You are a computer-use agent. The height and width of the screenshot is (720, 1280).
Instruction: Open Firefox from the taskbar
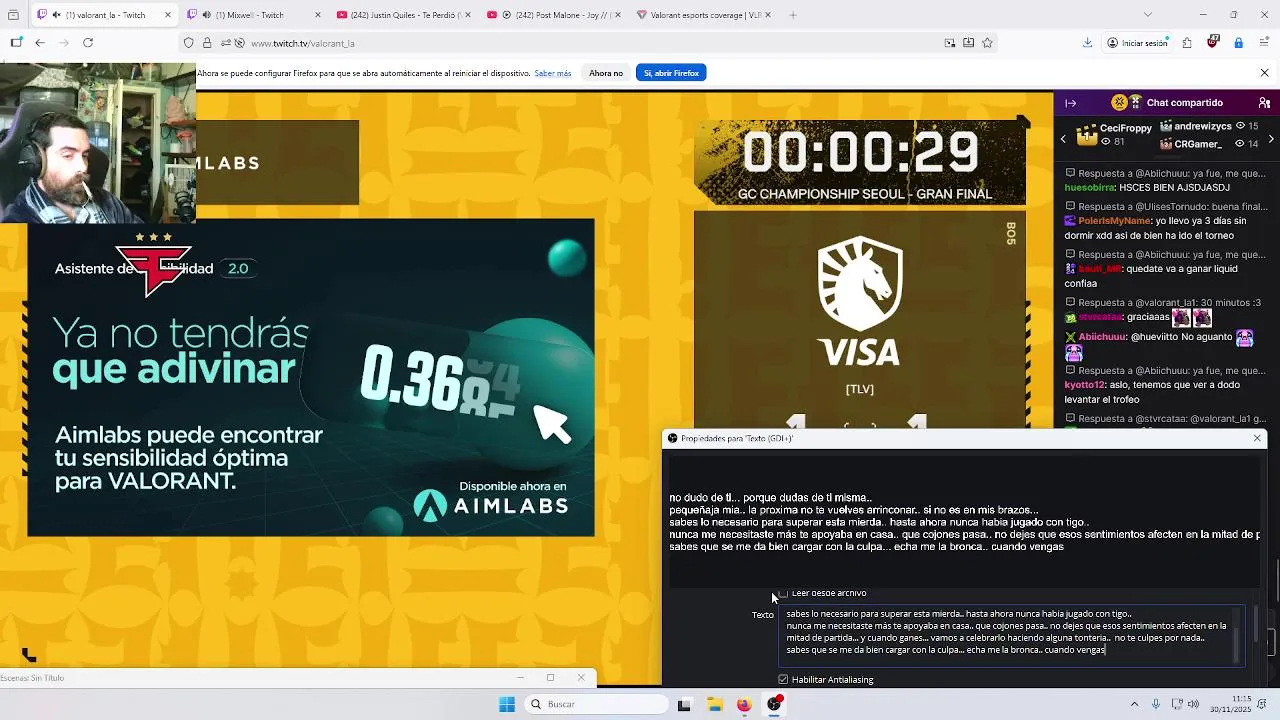pos(744,705)
